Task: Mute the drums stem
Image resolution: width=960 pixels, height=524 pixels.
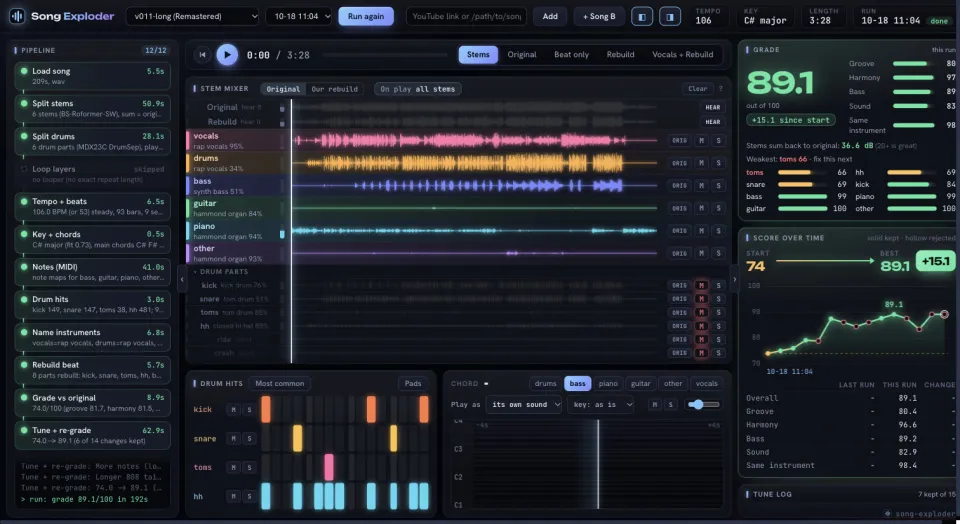Action: (x=702, y=163)
